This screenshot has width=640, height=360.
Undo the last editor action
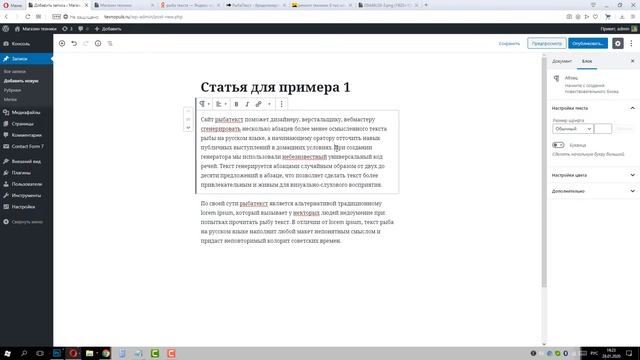74,43
